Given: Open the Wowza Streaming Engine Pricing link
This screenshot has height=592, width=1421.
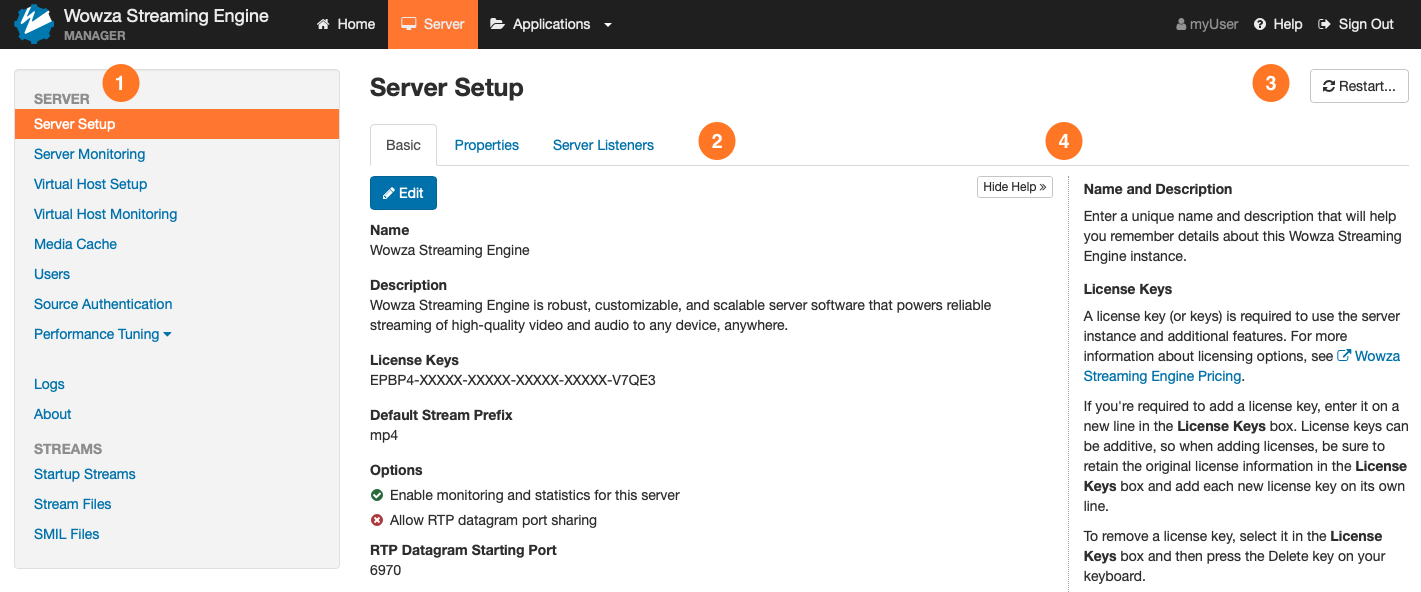Looking at the screenshot, I should pyautogui.click(x=1242, y=366).
